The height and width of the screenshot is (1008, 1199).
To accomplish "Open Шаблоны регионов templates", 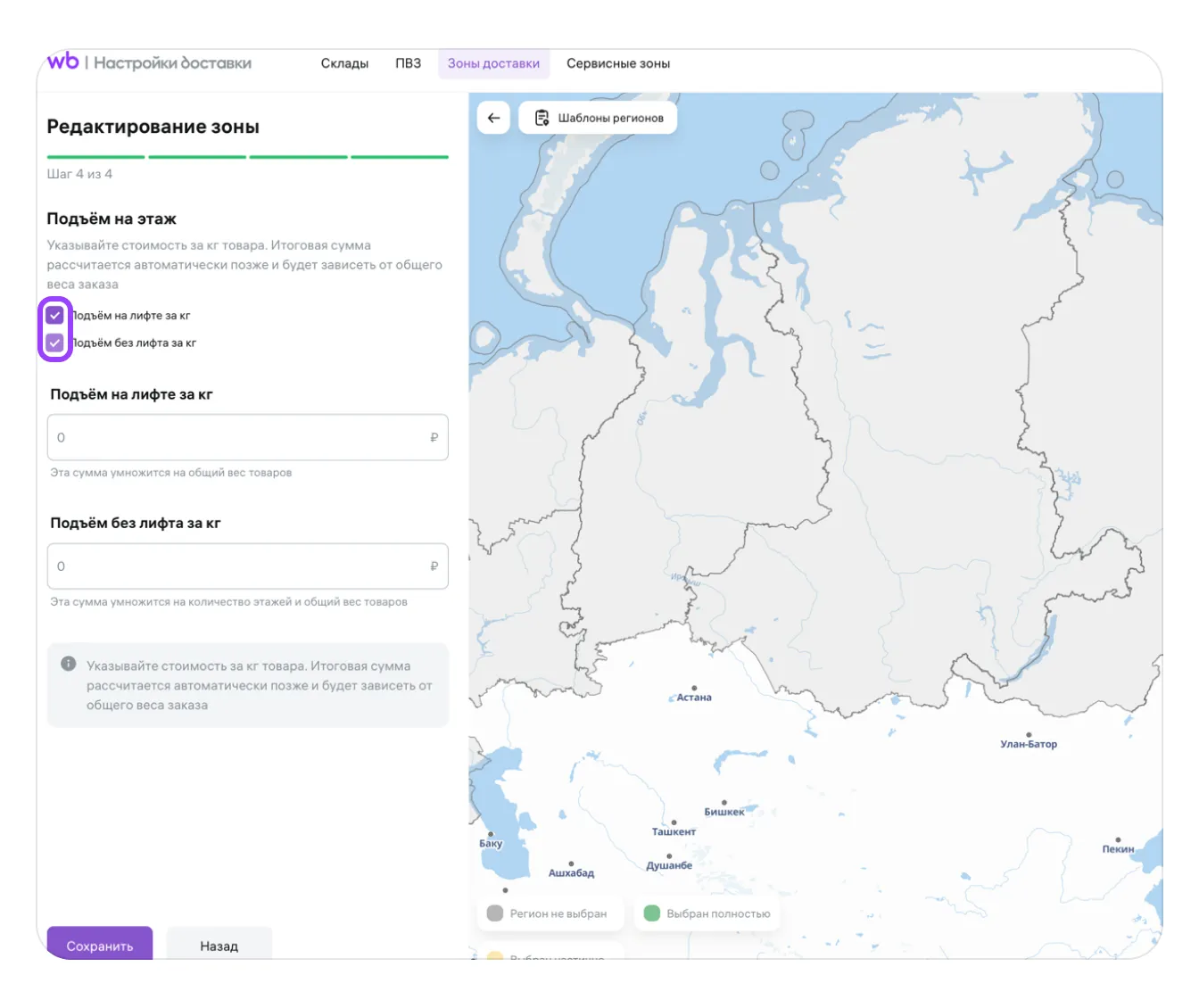I will (x=598, y=118).
